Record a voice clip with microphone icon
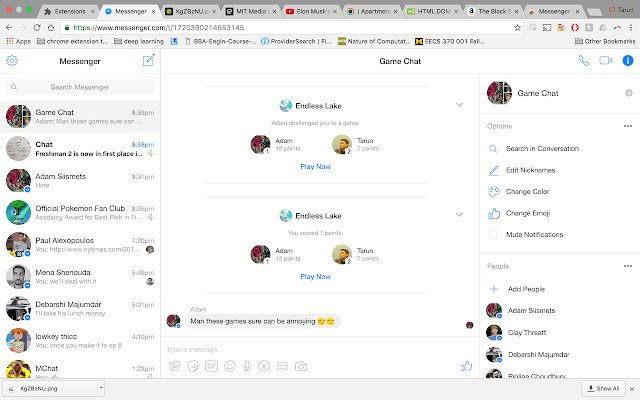The width and height of the screenshot is (640, 400). pyautogui.click(x=247, y=366)
